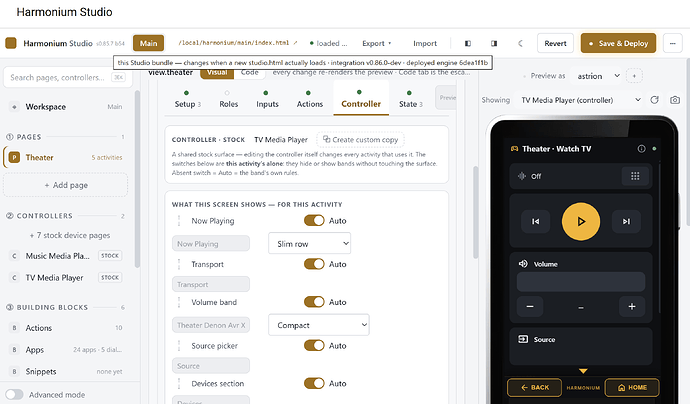Screen dimensions: 690x404
Task: Click the Harmonium Studio logo square
Action: click(x=11, y=43)
